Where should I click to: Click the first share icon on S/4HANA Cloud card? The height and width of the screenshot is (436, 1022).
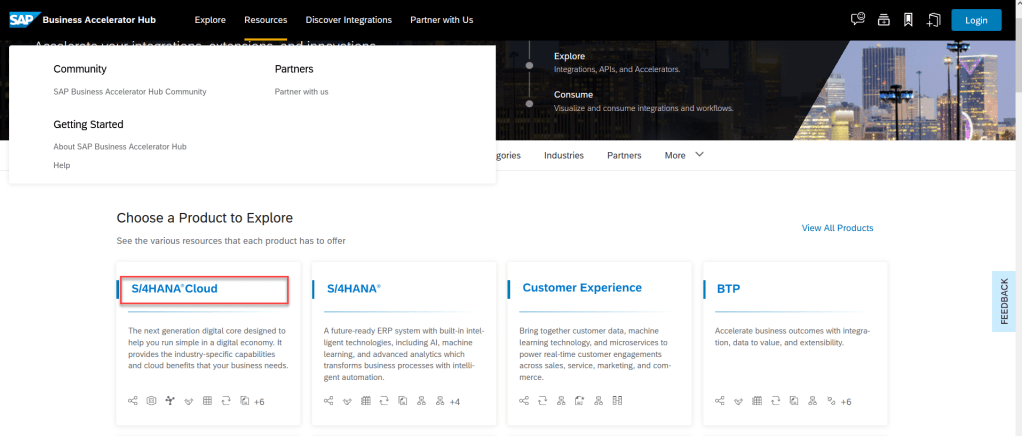click(133, 401)
